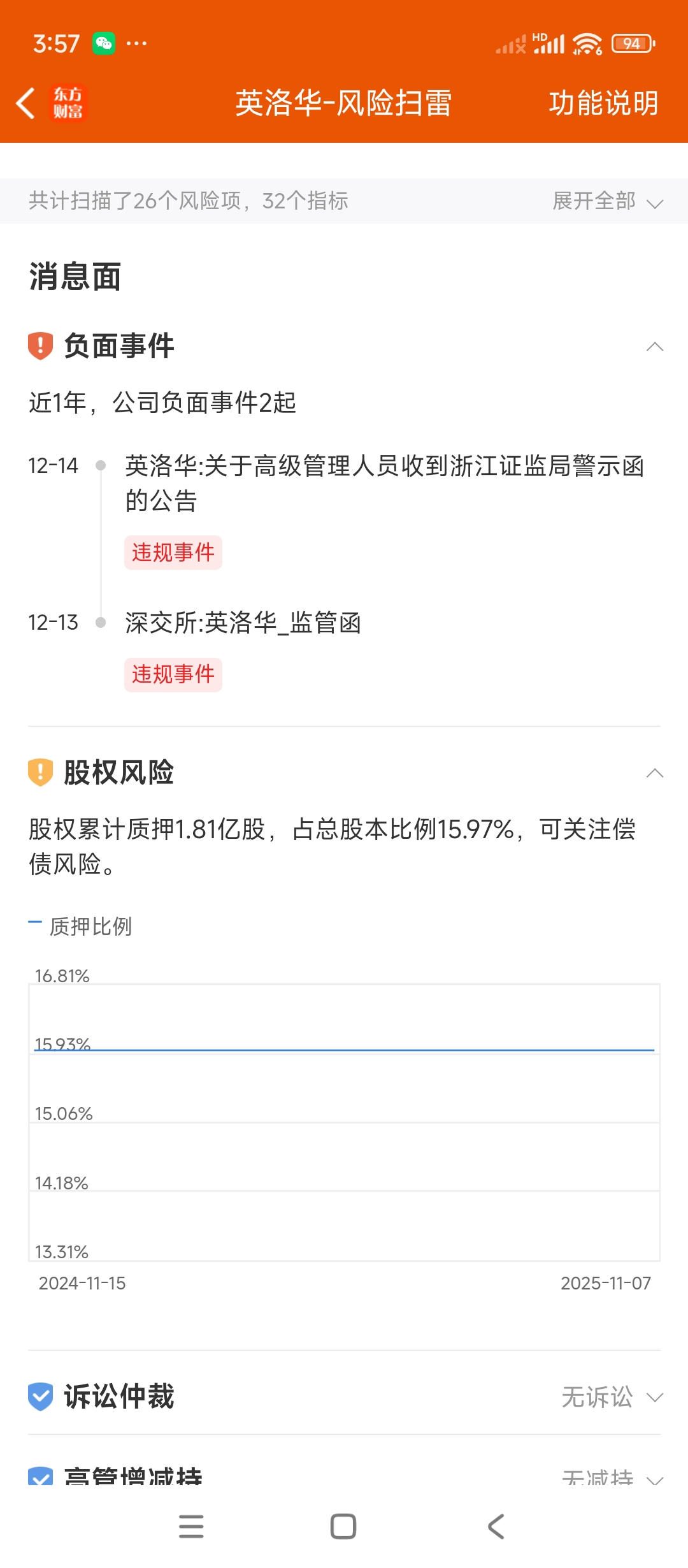
Task: Open 功能说明 in the header
Action: coord(603,103)
